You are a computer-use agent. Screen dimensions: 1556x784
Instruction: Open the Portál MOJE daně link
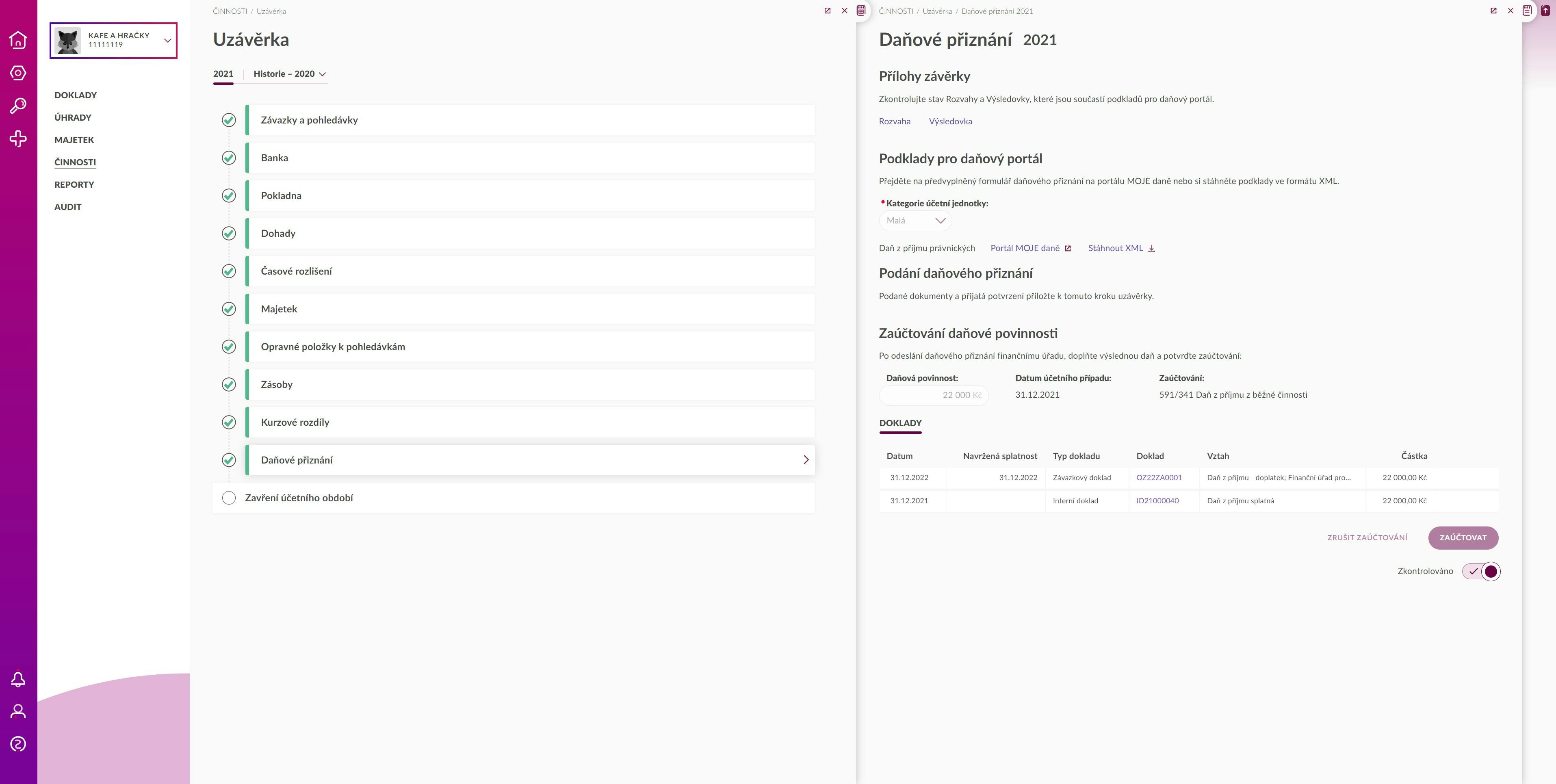[1025, 248]
